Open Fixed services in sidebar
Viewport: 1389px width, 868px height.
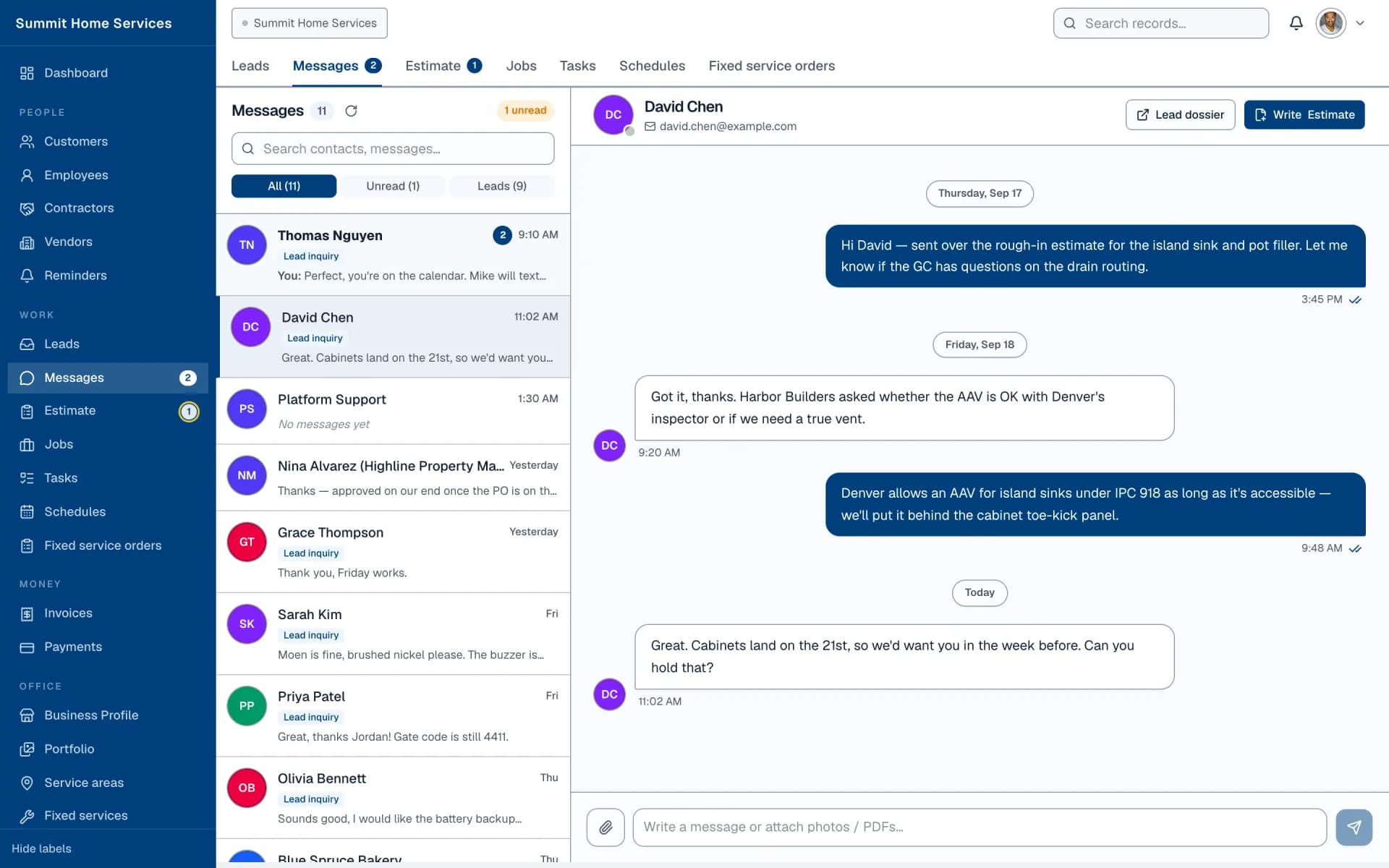click(x=108, y=816)
